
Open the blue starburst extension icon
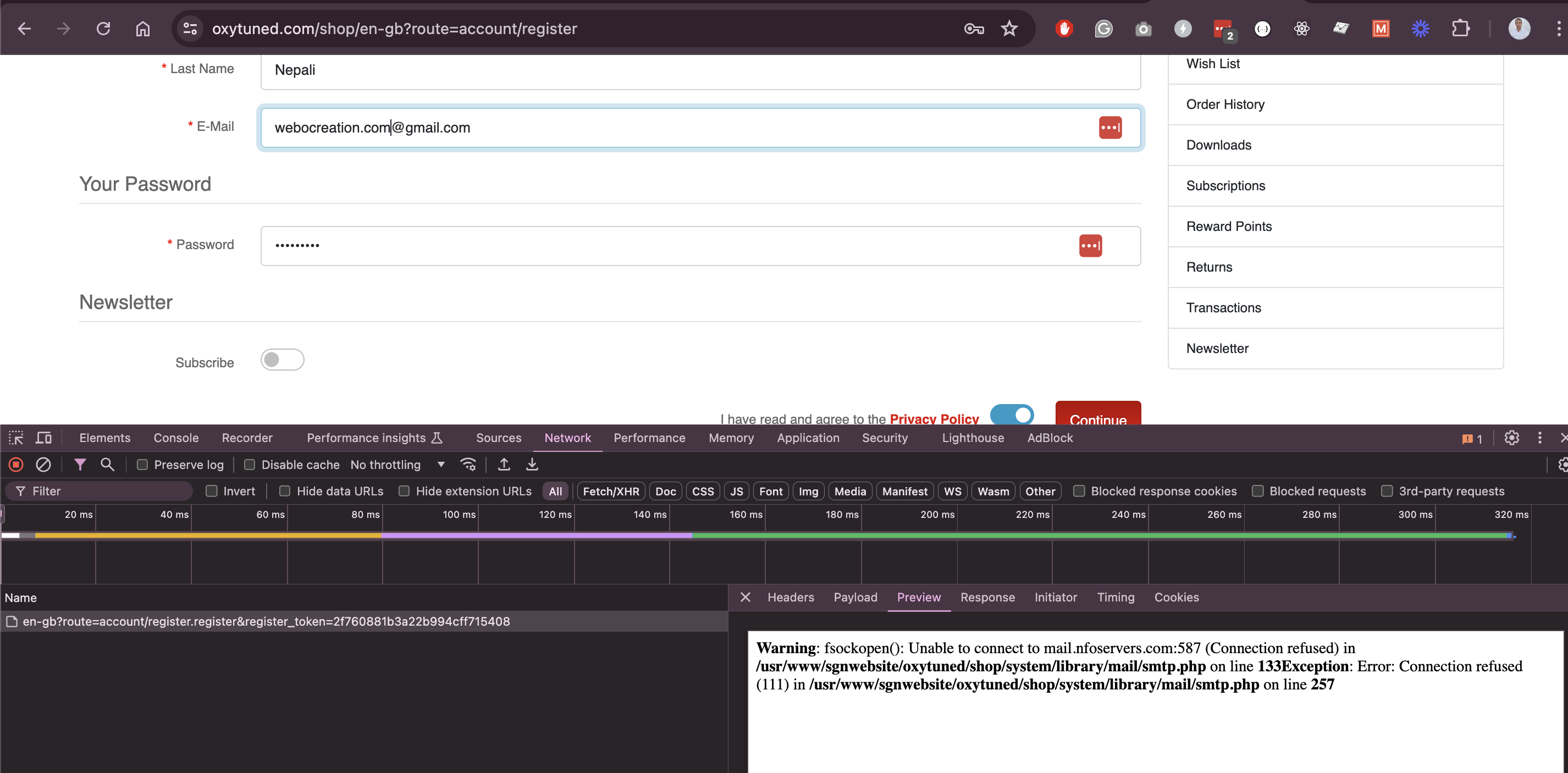pos(1420,29)
